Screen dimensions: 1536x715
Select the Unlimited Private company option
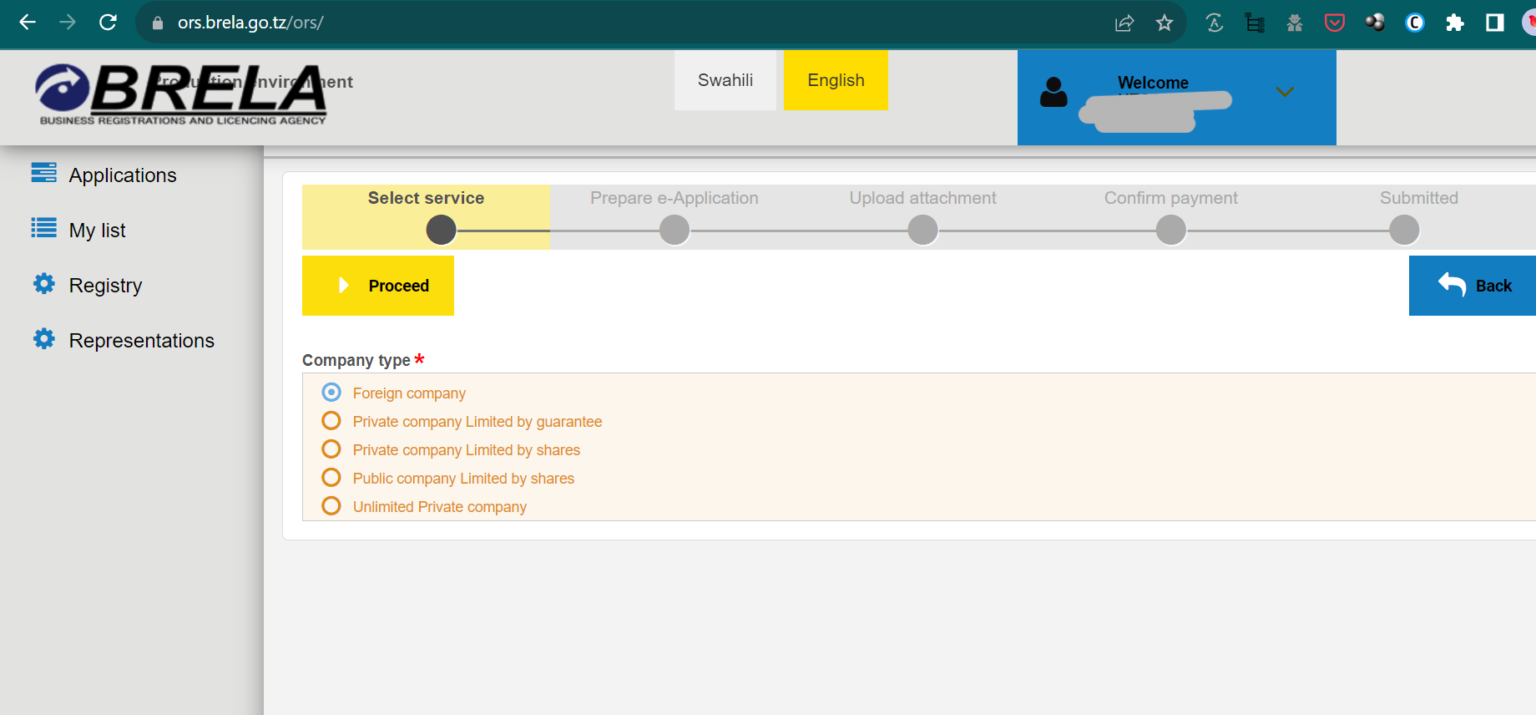tap(331, 506)
